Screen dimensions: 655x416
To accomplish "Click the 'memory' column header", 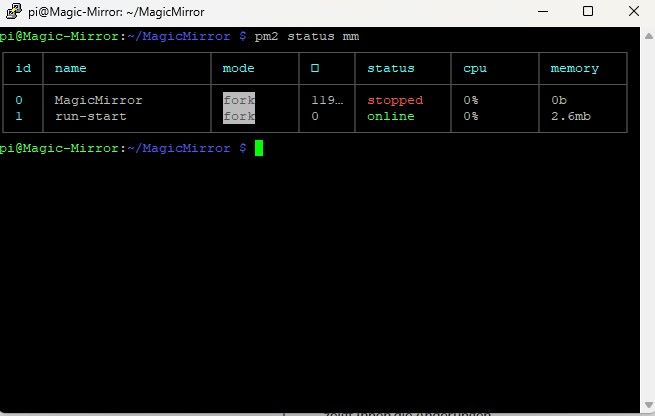I will (575, 69).
